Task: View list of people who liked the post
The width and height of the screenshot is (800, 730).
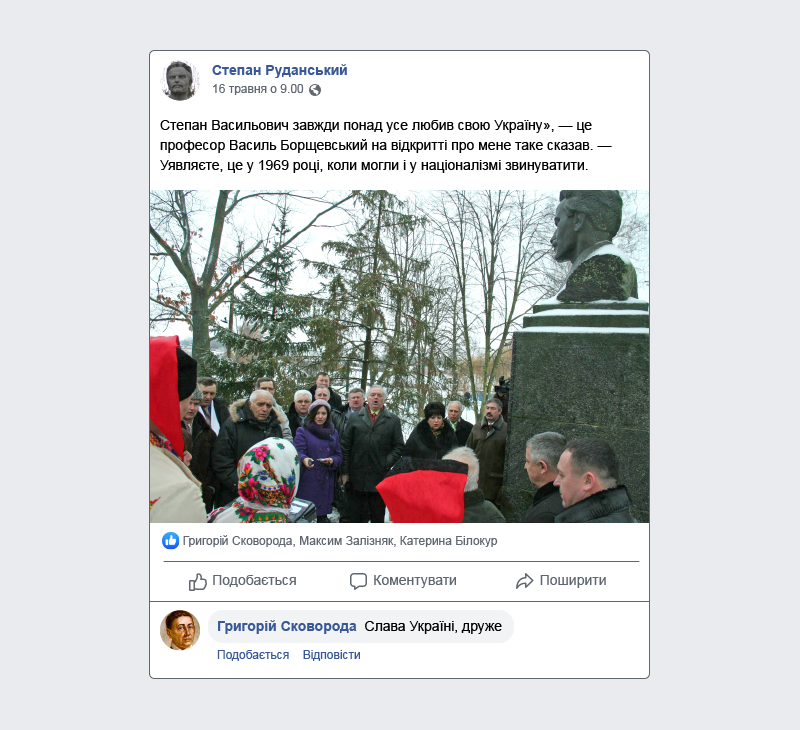Action: pyautogui.click(x=340, y=541)
